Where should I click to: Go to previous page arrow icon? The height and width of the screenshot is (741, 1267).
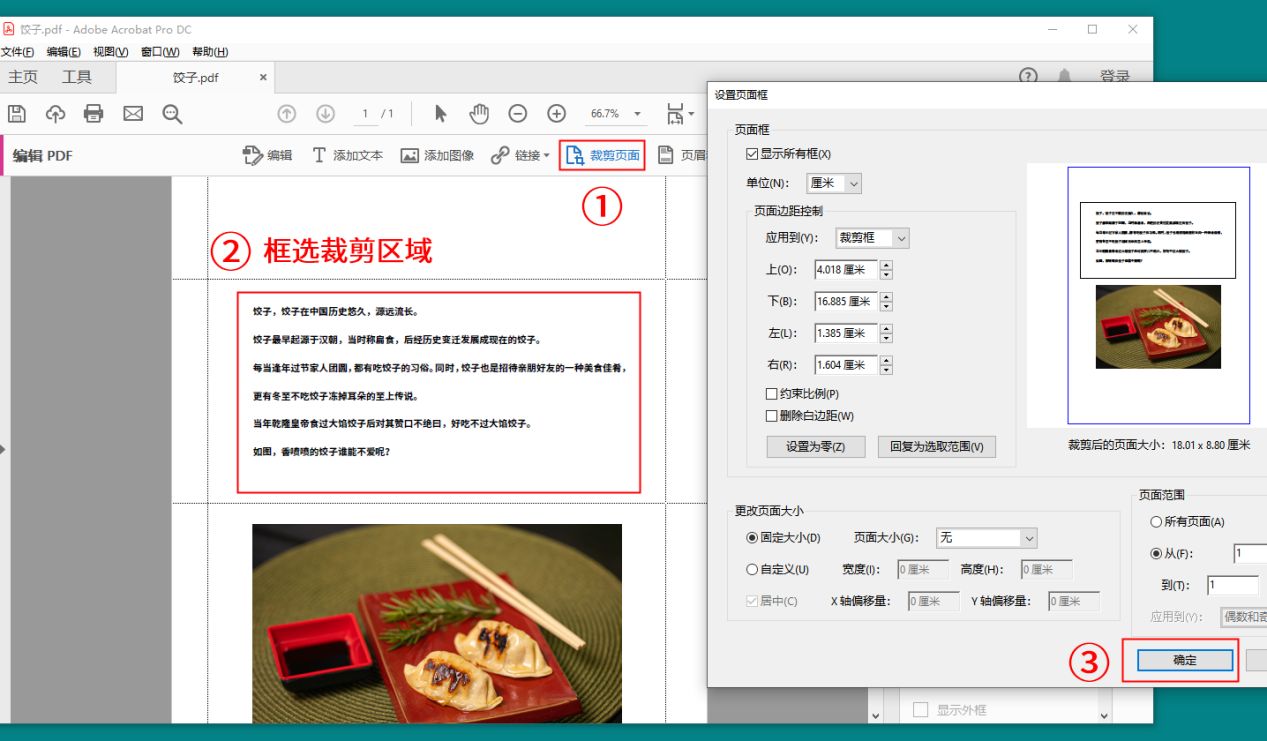point(287,114)
